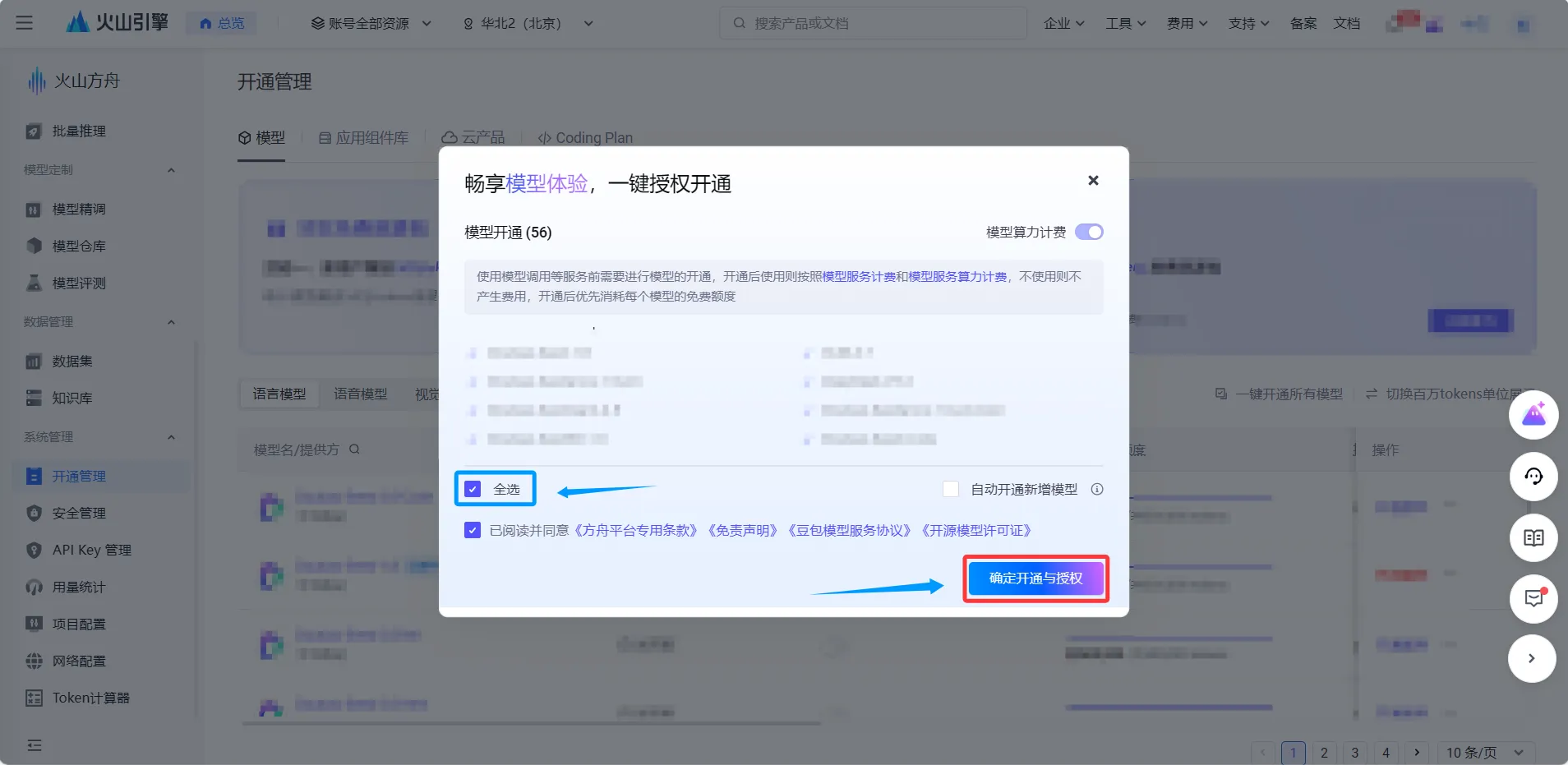Enable 自动开通新增模型
This screenshot has height=765, width=1568.
951,489
